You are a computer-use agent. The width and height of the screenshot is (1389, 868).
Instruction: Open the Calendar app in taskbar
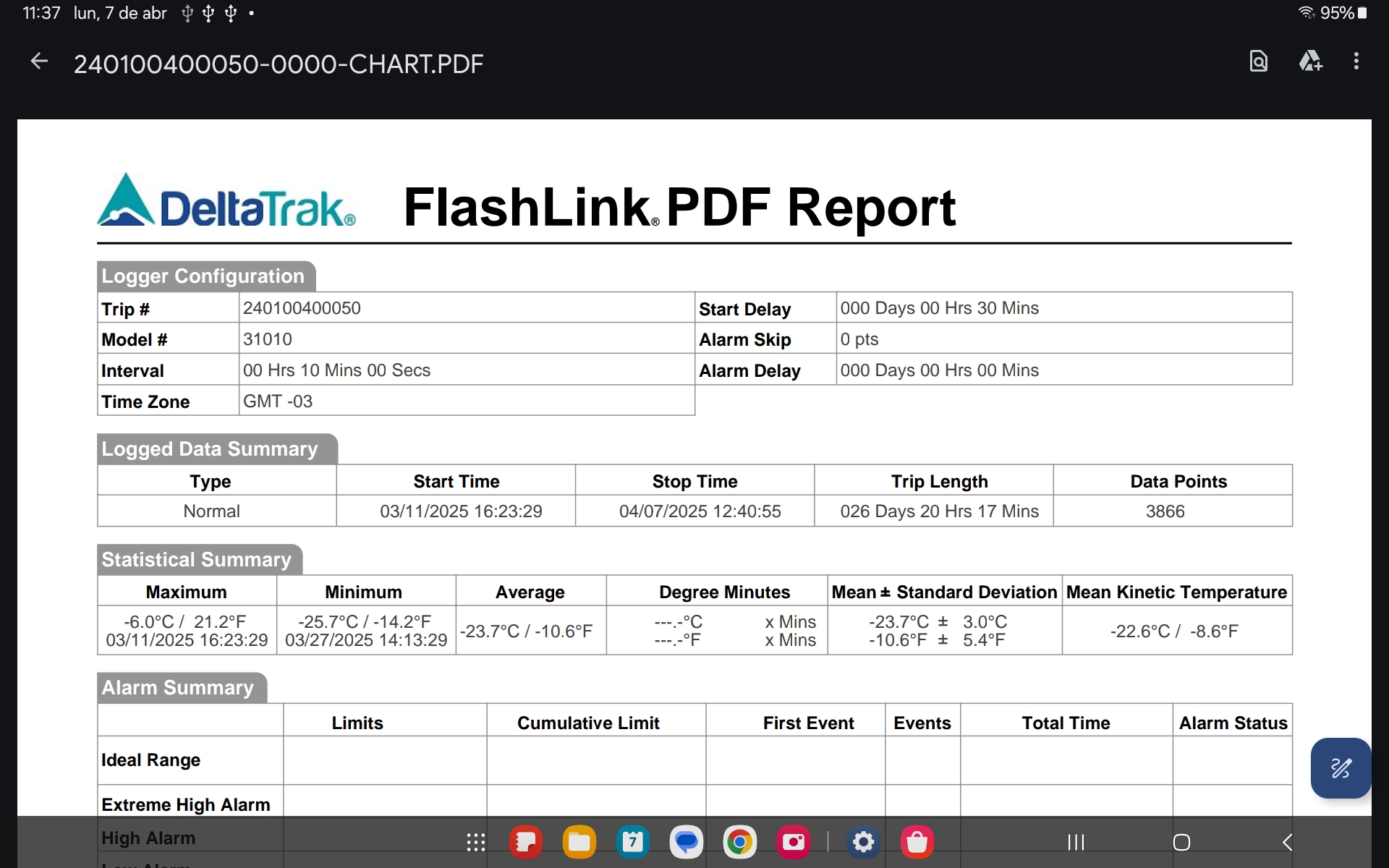(x=633, y=842)
